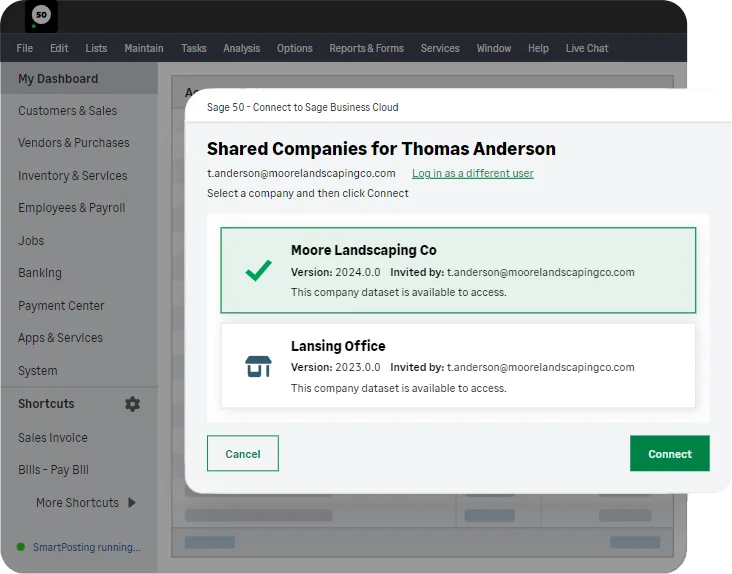Image resolution: width=732 pixels, height=574 pixels.
Task: Select the Moore Landscaping Co company card
Action: (x=458, y=270)
